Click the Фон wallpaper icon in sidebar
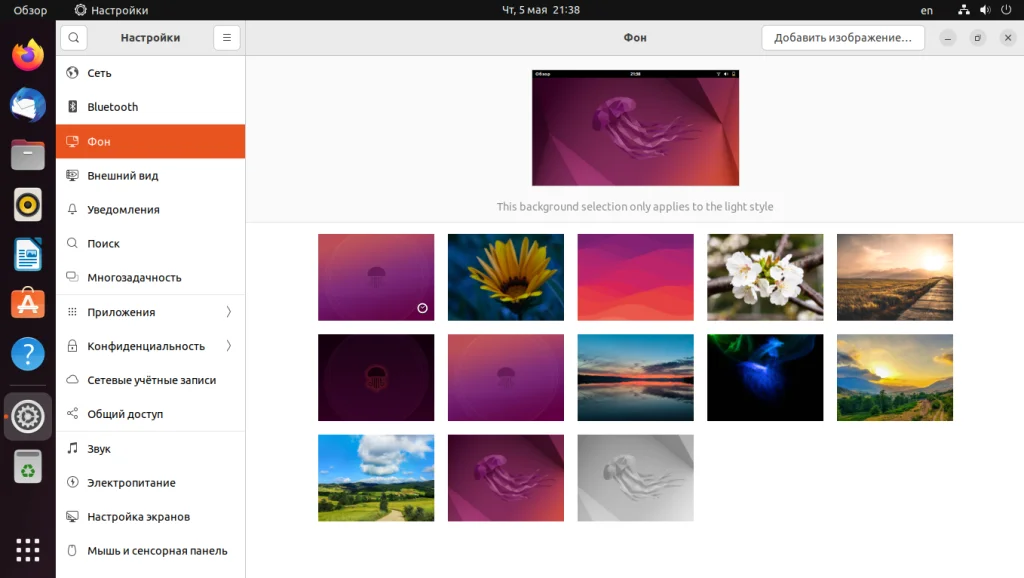 71,141
